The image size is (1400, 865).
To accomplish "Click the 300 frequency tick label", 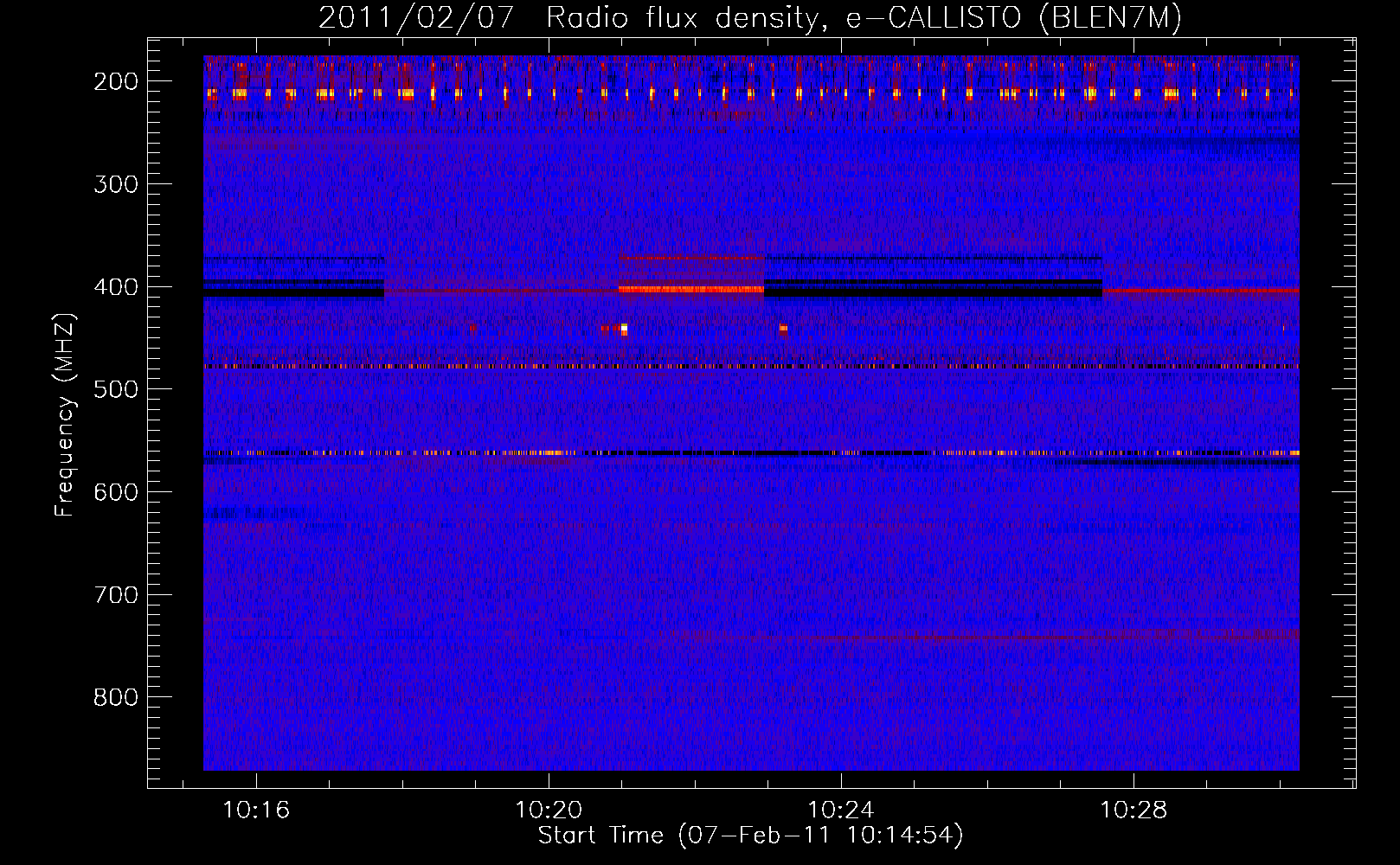I will point(115,184).
